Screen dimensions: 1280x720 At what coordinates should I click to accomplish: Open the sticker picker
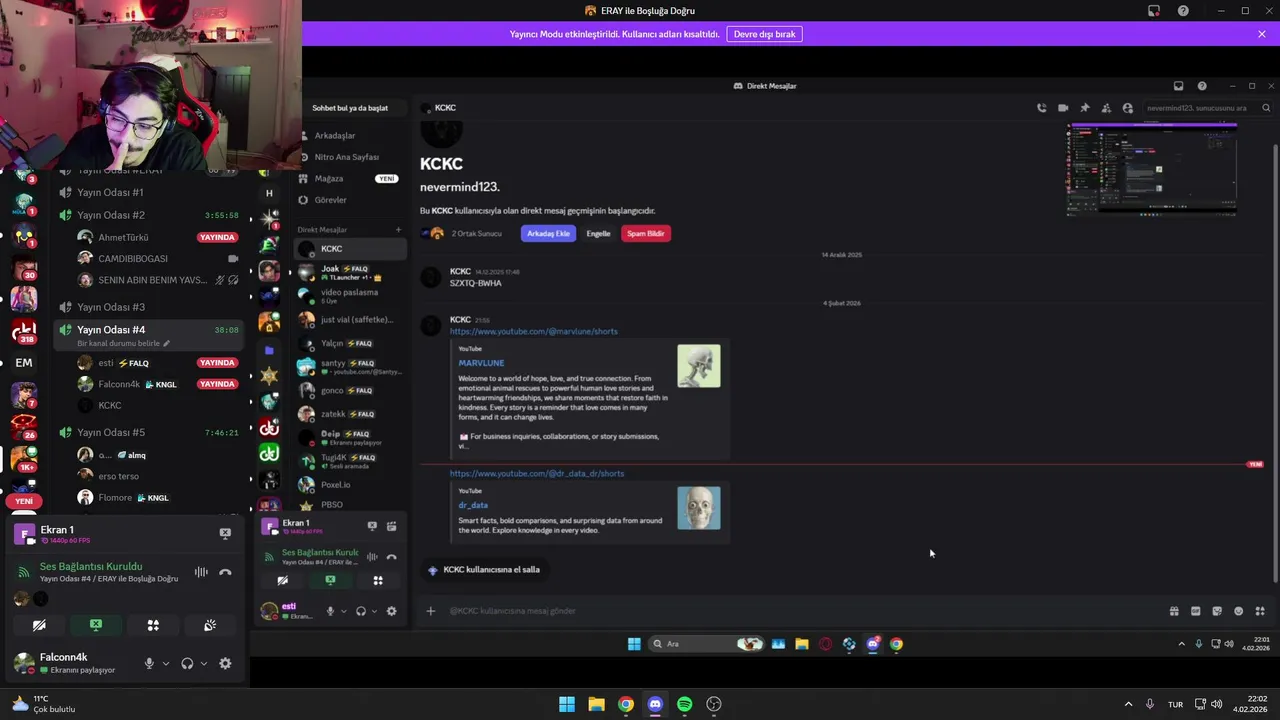click(1217, 611)
